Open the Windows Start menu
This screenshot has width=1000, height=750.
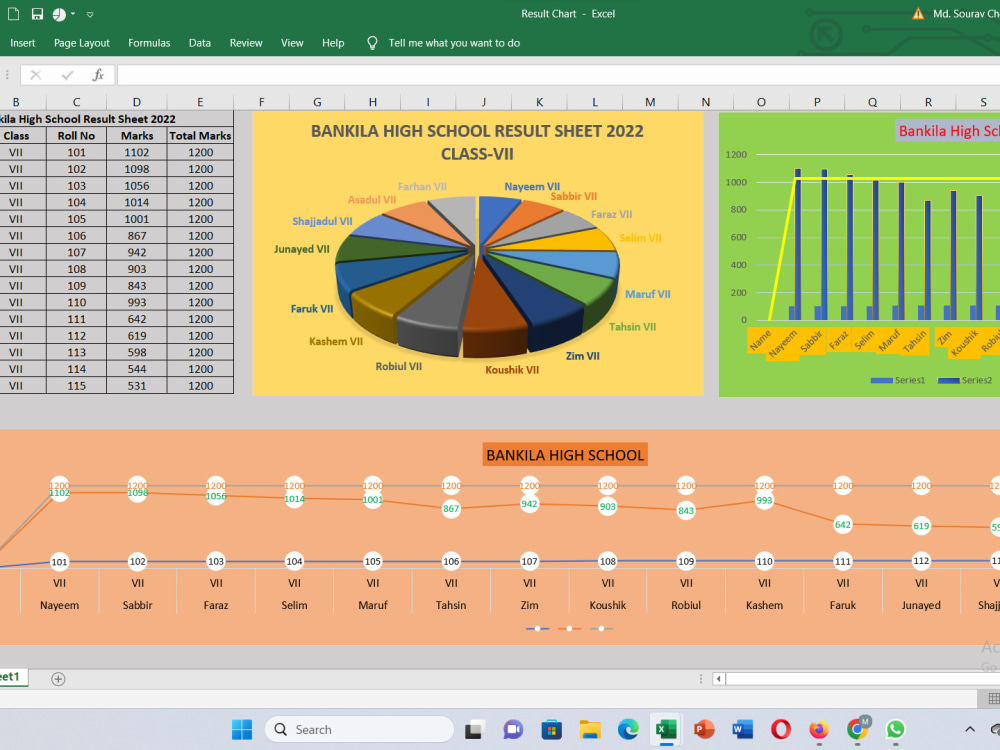click(x=242, y=729)
